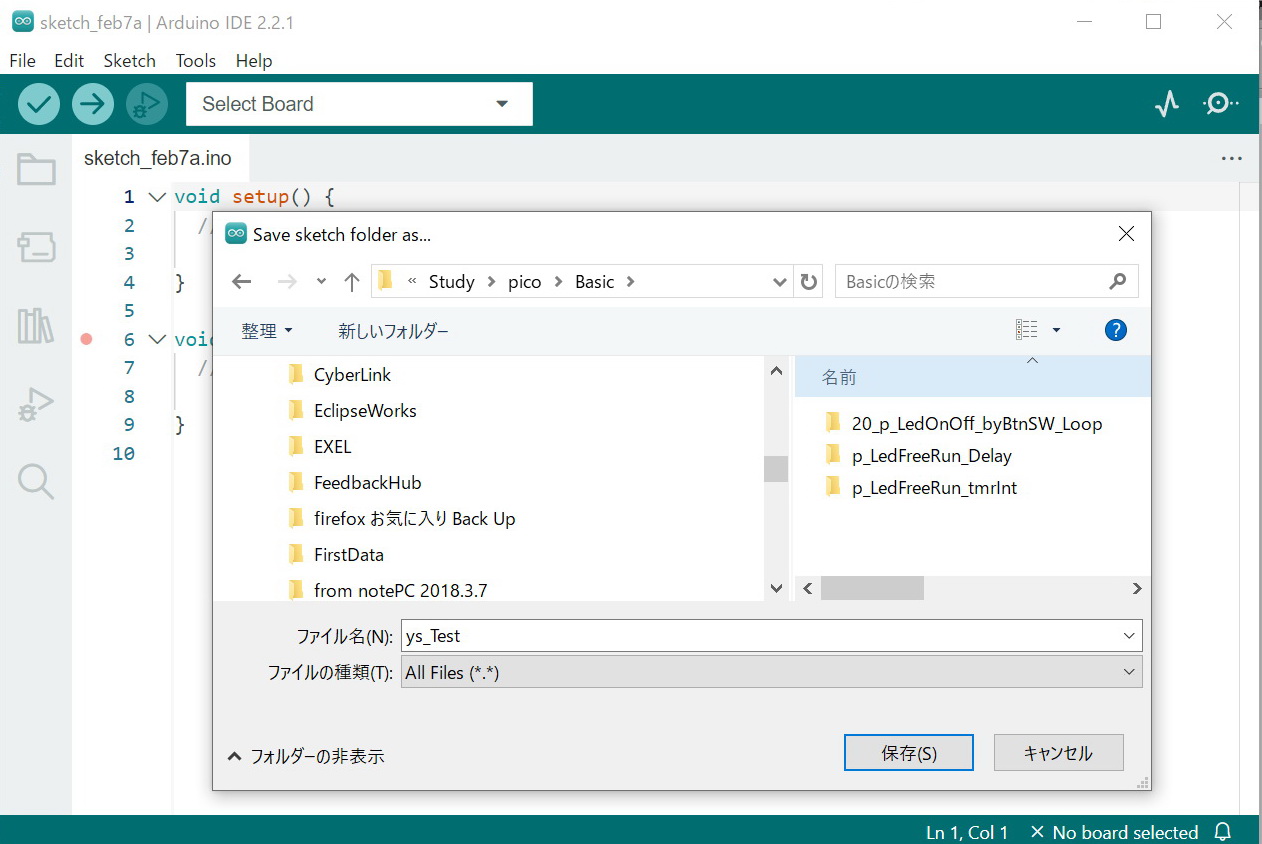The width and height of the screenshot is (1262, 844).
Task: Select the FeedbackHub folder in tree
Action: 354,483
